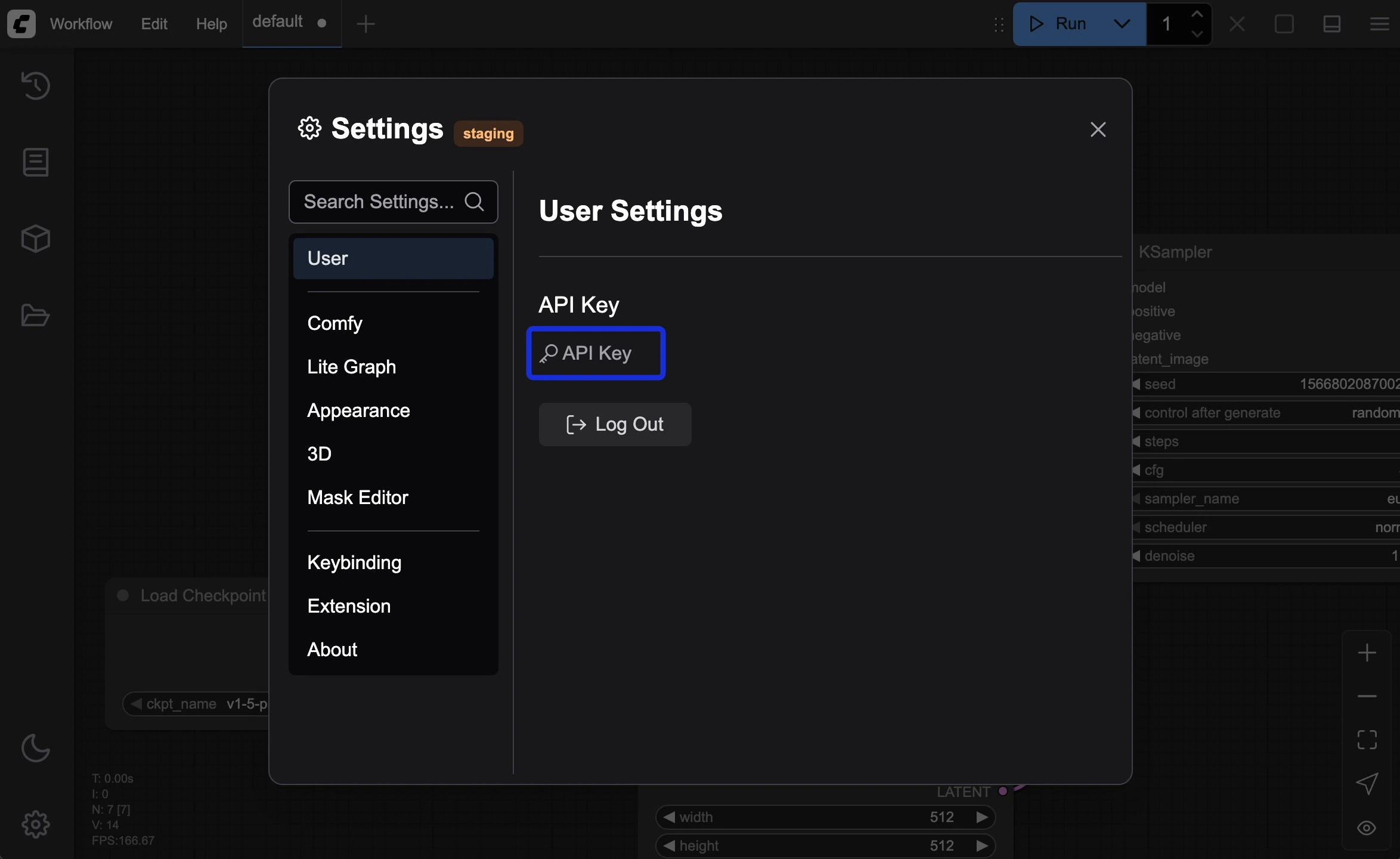Image resolution: width=1400 pixels, height=859 pixels.
Task: Open the hamburger menu at top right
Action: coord(1379,24)
